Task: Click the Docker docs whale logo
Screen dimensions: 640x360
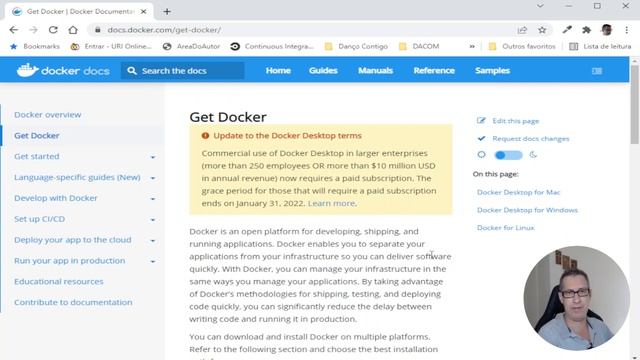Action: click(x=27, y=70)
